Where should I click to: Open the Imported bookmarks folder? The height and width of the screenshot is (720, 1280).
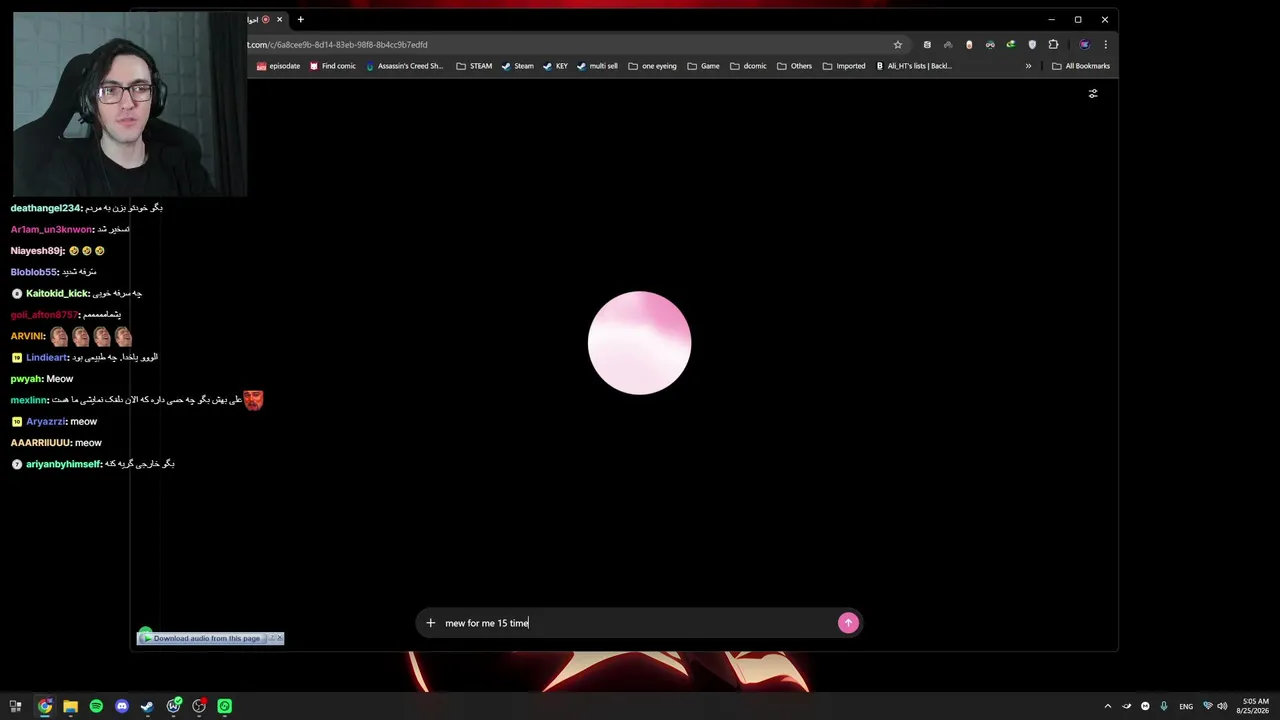tap(844, 66)
